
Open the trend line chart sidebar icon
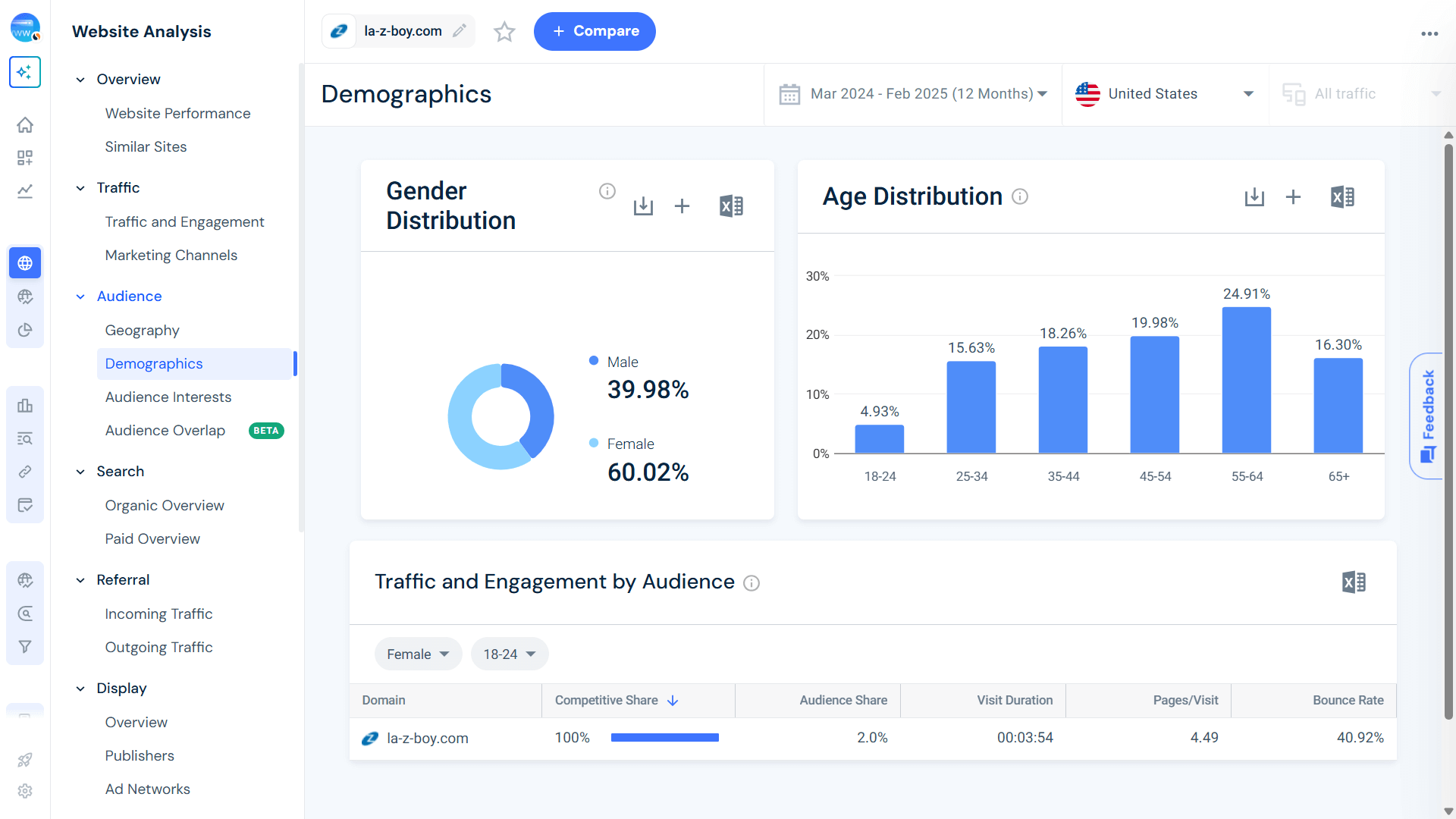(25, 191)
